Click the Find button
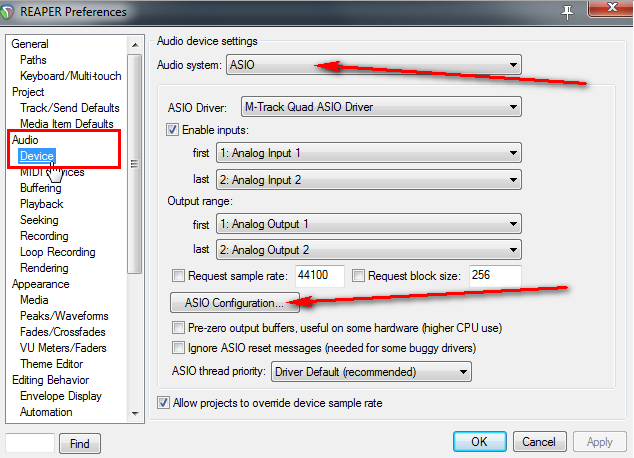 (80, 444)
